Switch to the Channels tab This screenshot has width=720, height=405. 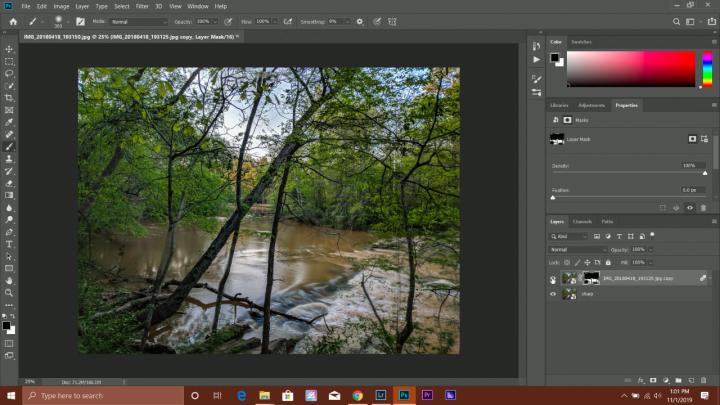[582, 222]
